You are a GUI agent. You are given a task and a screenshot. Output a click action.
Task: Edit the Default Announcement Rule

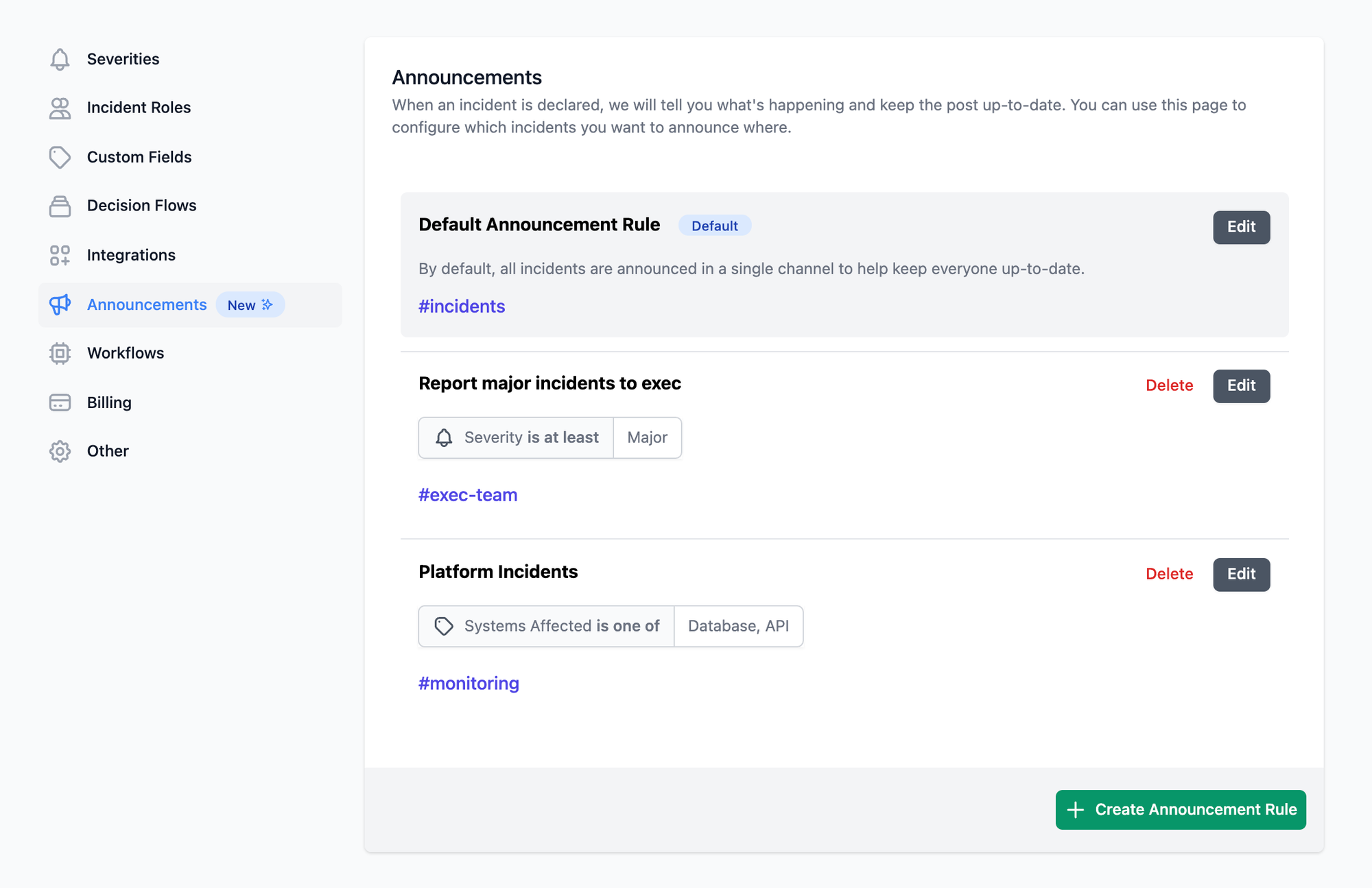point(1241,227)
